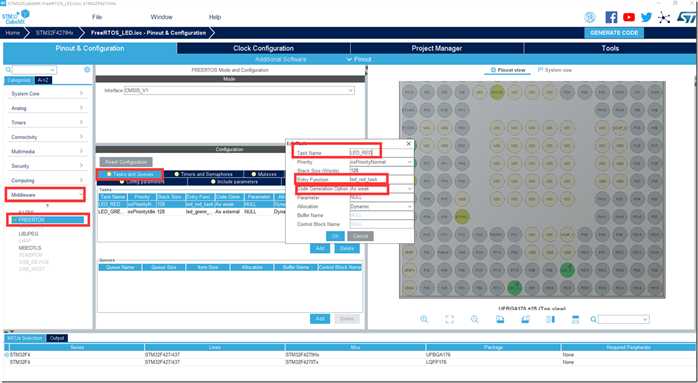Switch to the Tools tab

(610, 48)
